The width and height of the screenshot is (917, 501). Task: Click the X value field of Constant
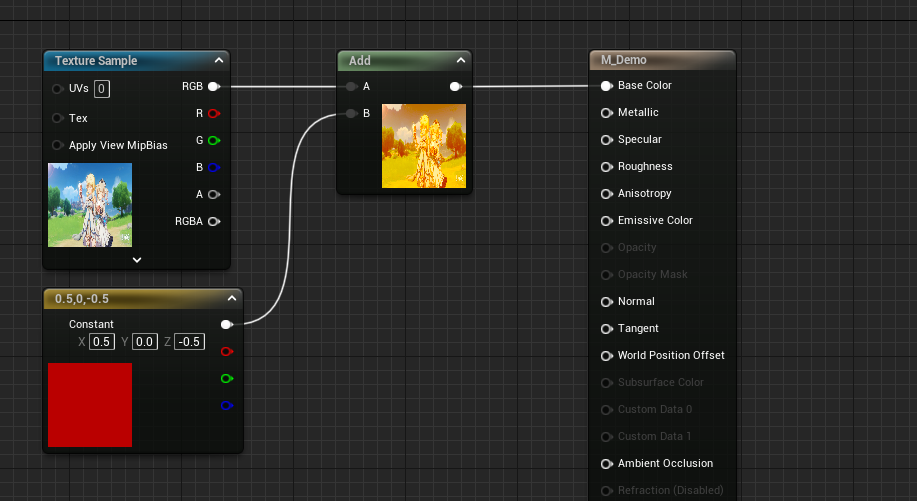(101, 342)
